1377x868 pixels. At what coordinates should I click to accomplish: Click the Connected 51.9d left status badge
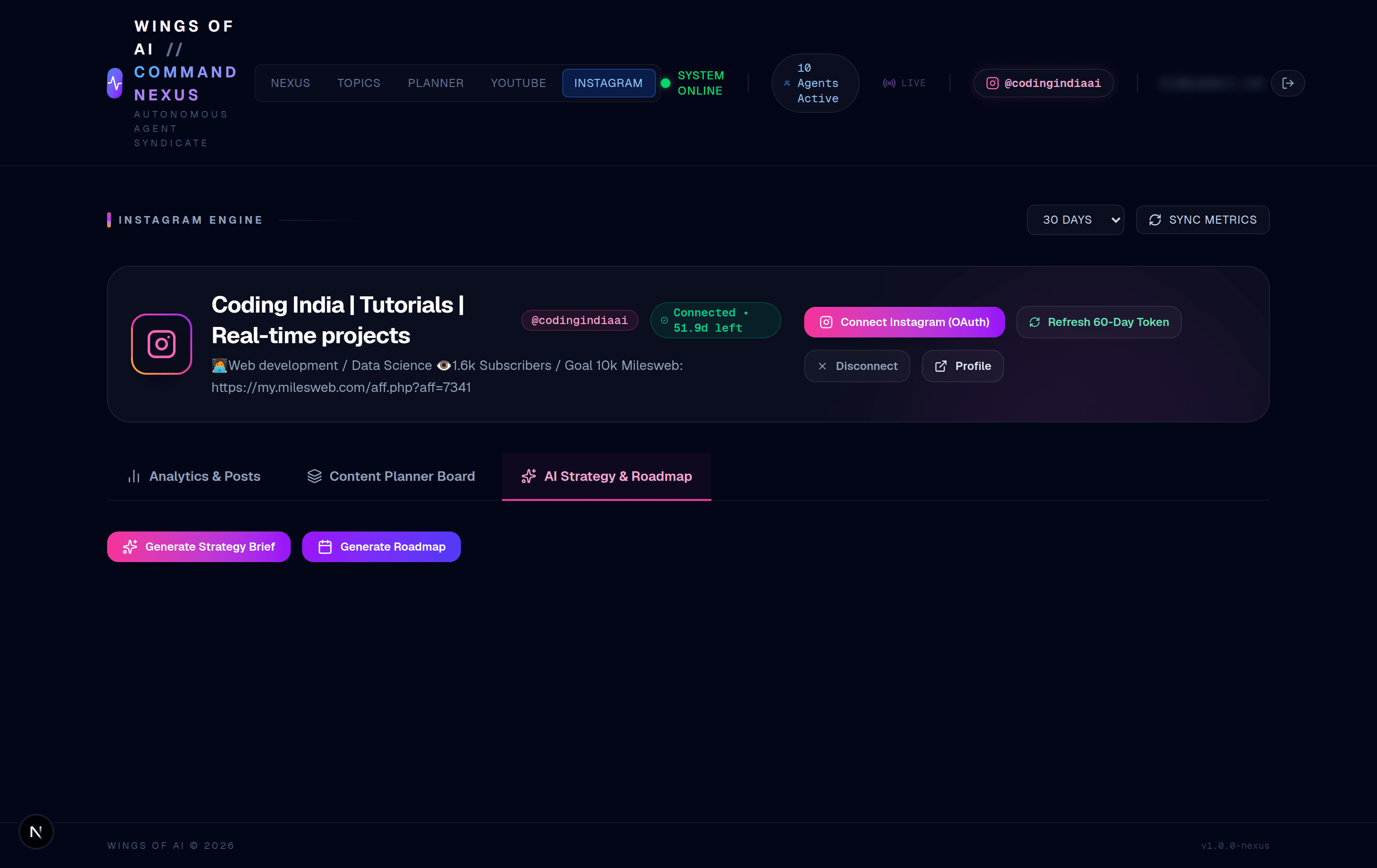click(715, 320)
